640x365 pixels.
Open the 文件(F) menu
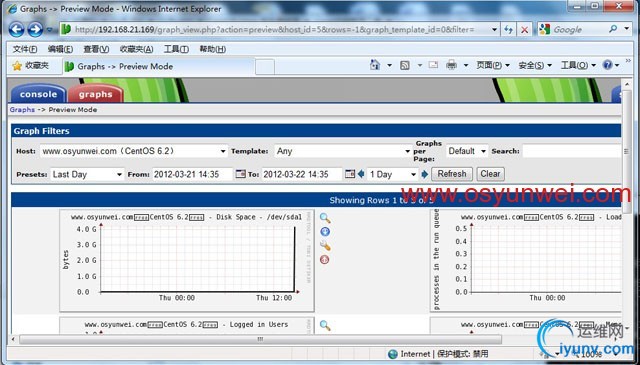point(25,49)
